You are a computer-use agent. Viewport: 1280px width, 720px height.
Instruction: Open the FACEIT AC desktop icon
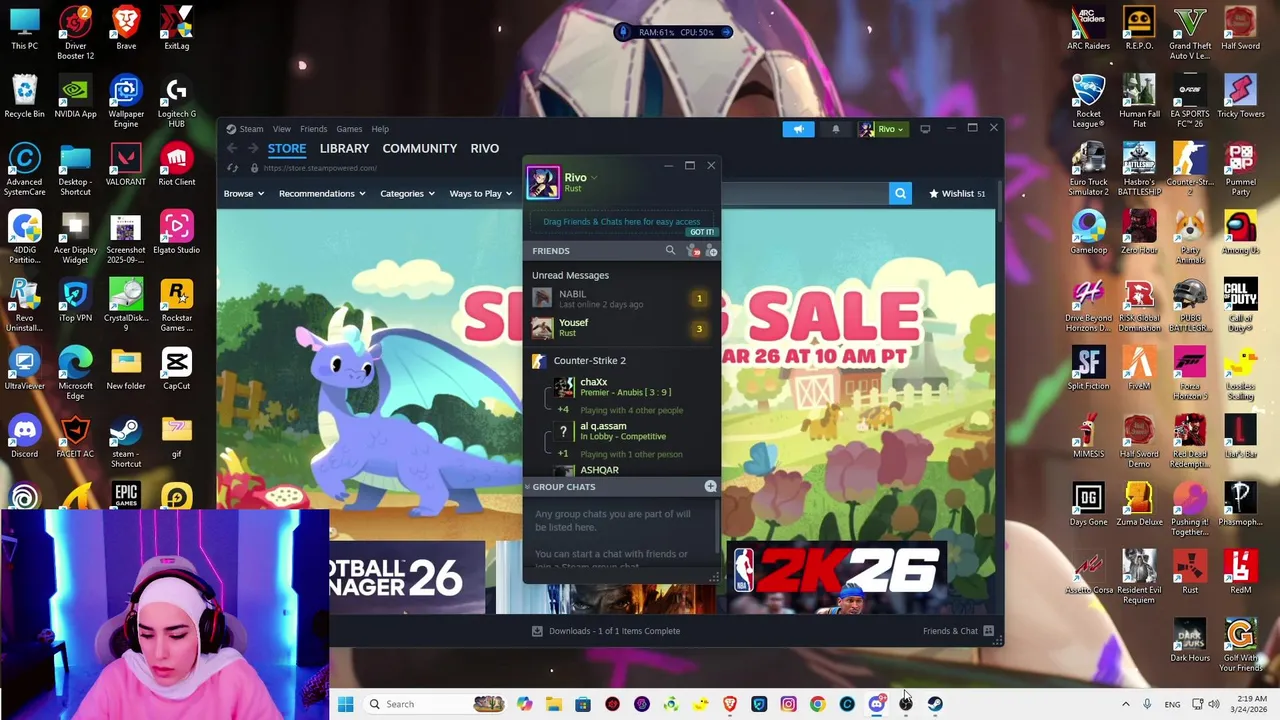[75, 437]
